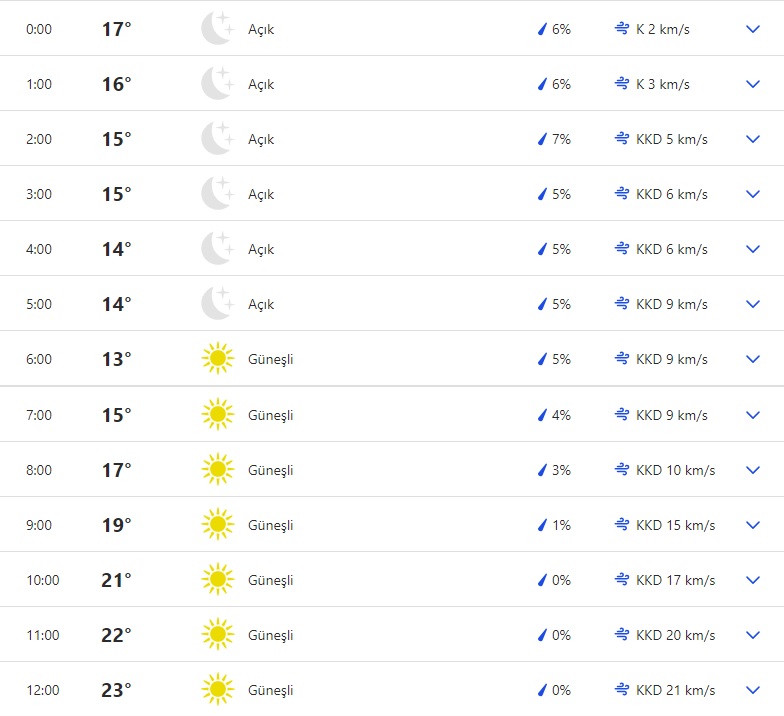Click the moon icon in the 0:00 row
784x716 pixels.
point(217,29)
